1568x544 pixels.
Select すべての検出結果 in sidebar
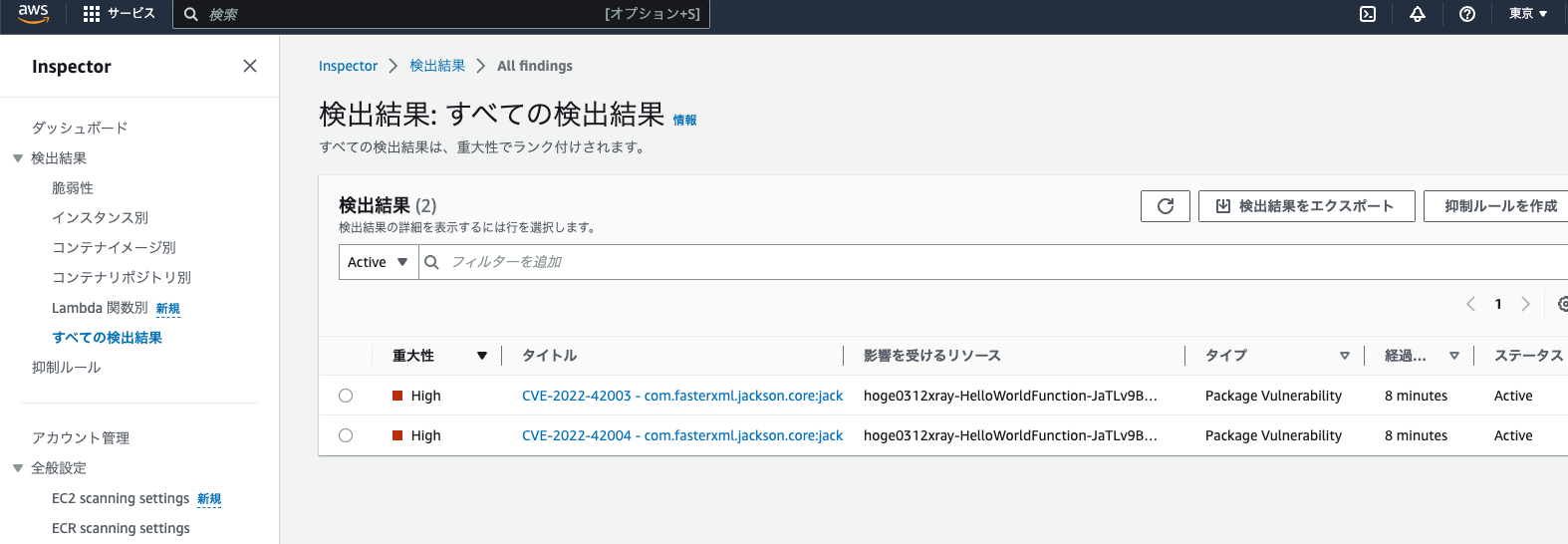107,338
